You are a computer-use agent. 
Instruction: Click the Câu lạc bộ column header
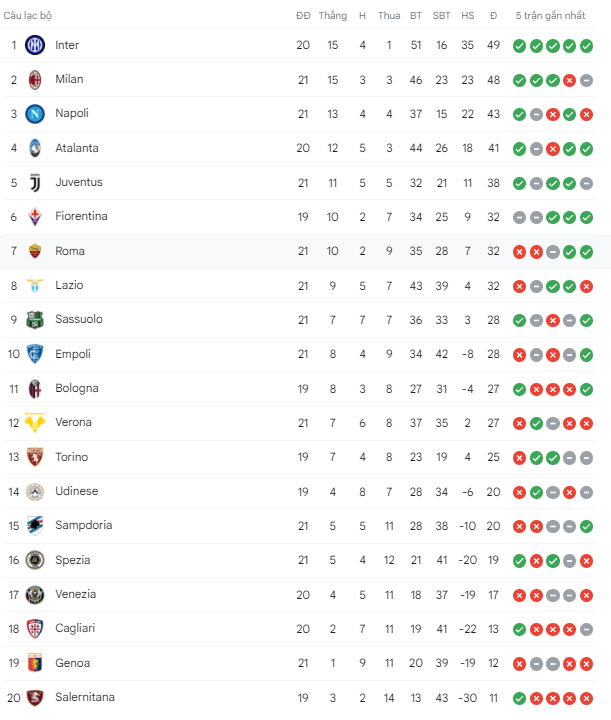28,16
